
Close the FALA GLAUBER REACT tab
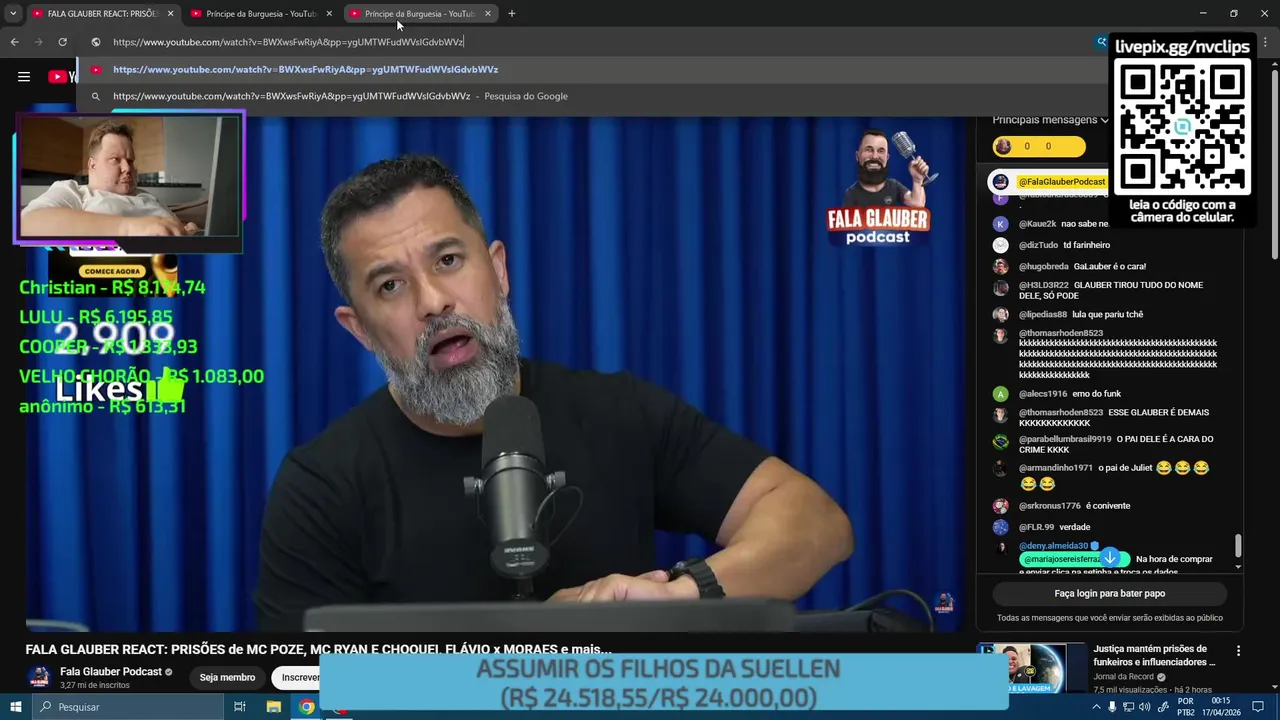coord(170,14)
